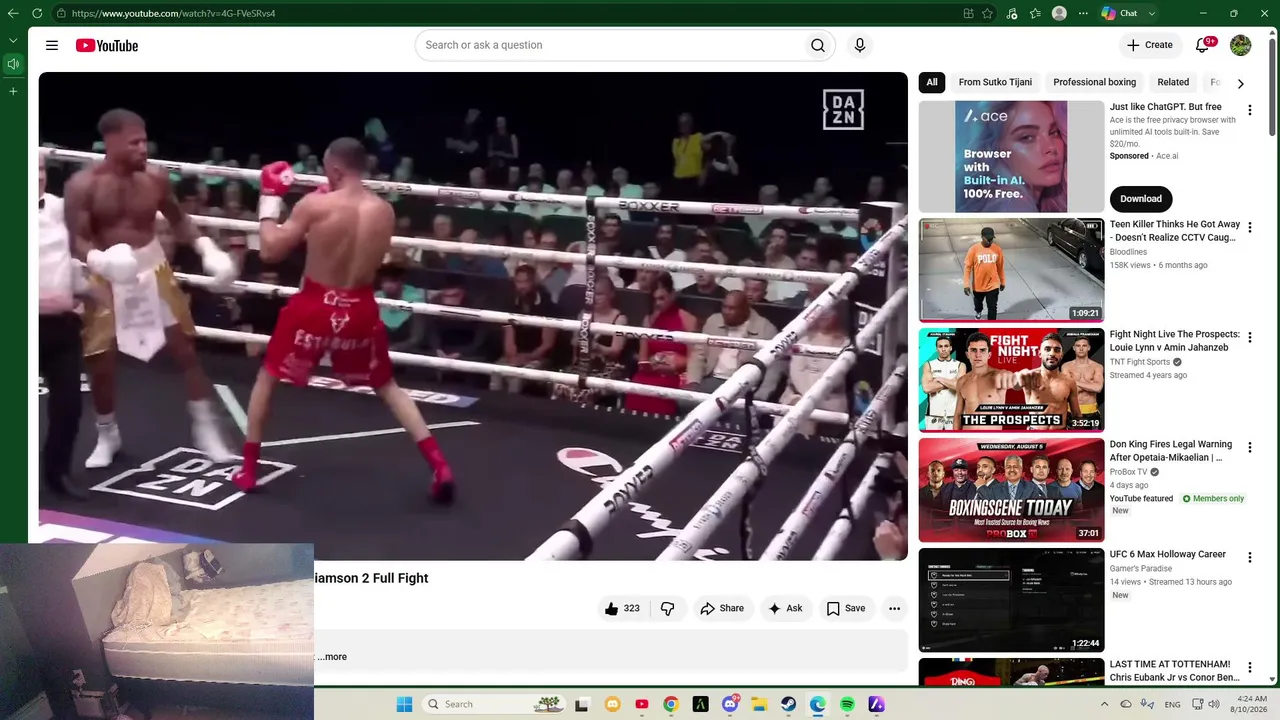Click the Windows taskbar Search box
The width and height of the screenshot is (1280, 720).
(494, 704)
